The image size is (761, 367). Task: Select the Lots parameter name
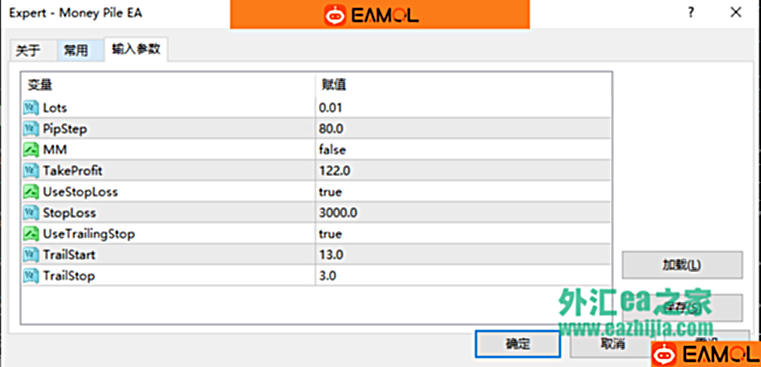(55, 108)
